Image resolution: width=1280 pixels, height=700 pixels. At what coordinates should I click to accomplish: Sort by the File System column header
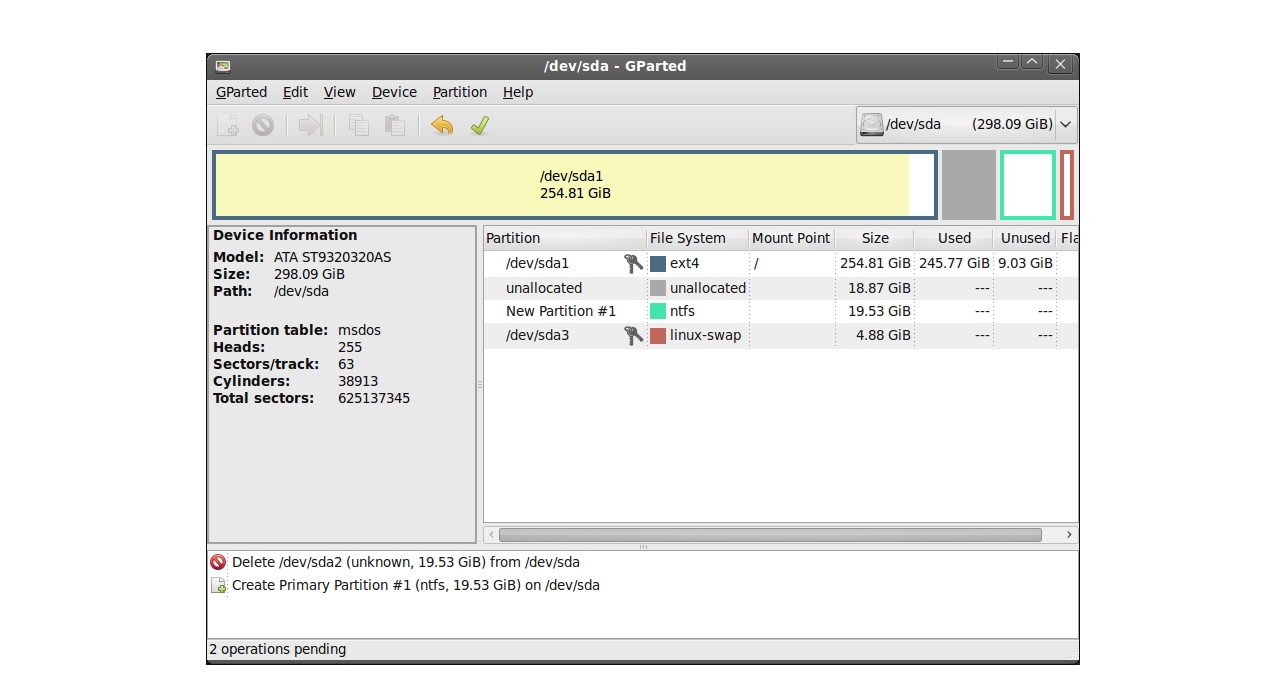pyautogui.click(x=688, y=238)
